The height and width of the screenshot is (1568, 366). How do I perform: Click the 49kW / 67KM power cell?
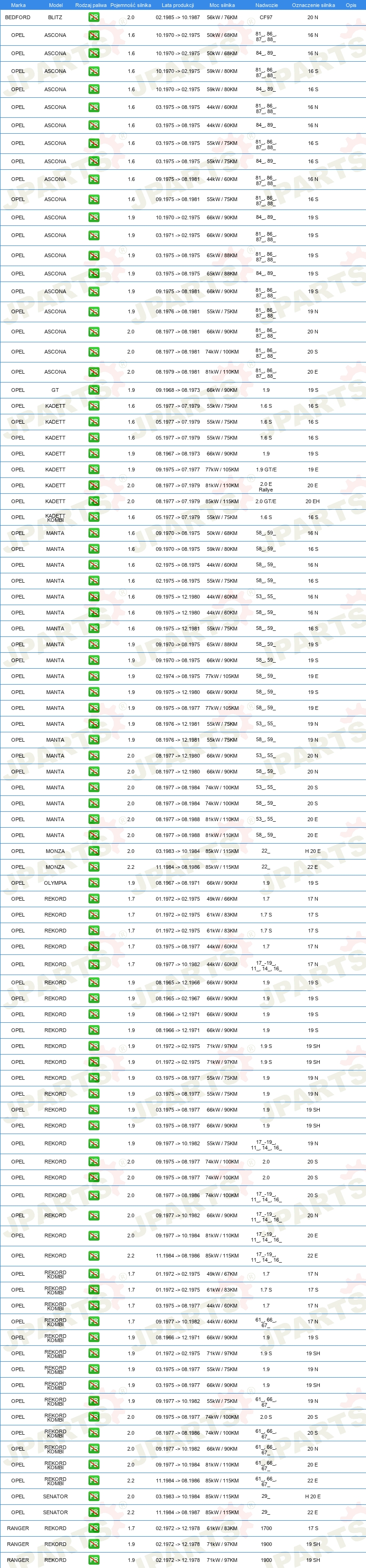222,1273
